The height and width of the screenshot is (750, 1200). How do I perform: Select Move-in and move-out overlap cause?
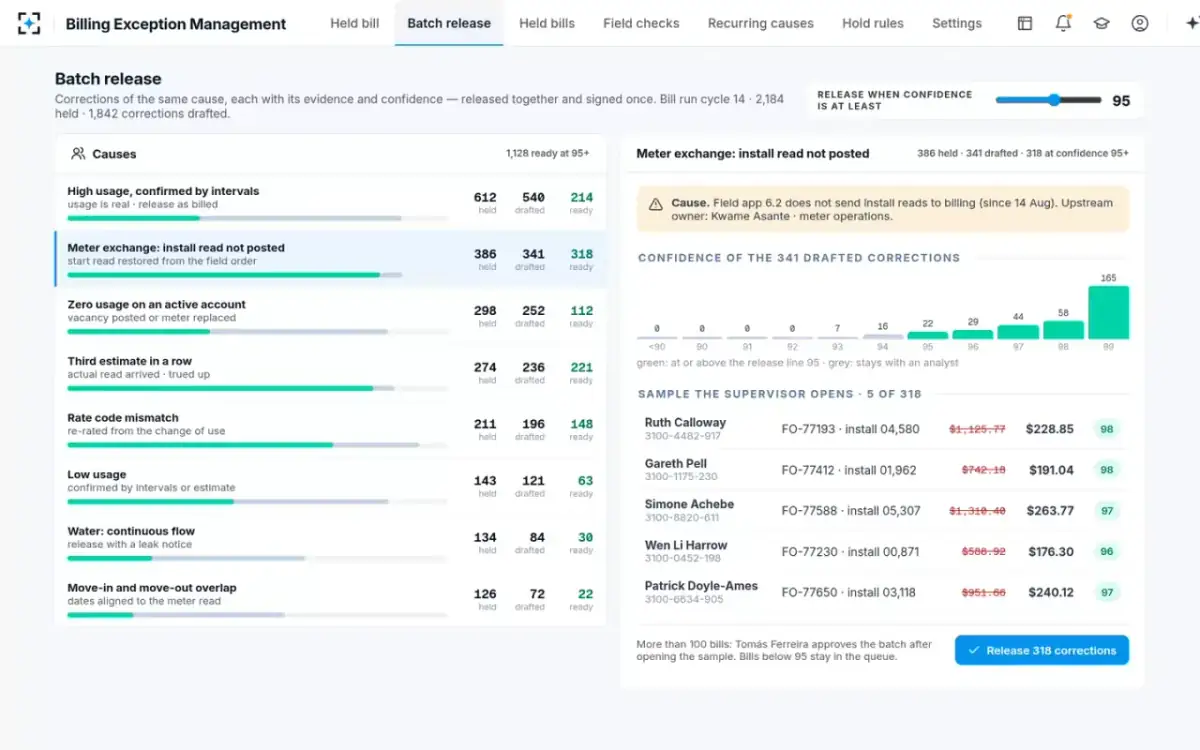click(330, 600)
